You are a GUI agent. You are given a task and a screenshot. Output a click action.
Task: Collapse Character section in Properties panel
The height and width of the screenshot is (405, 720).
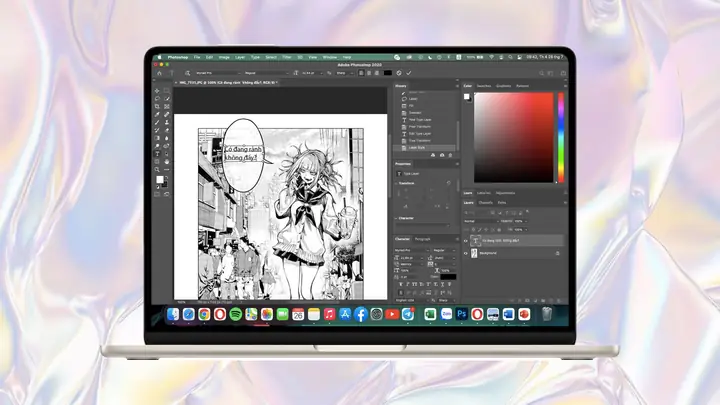396,218
